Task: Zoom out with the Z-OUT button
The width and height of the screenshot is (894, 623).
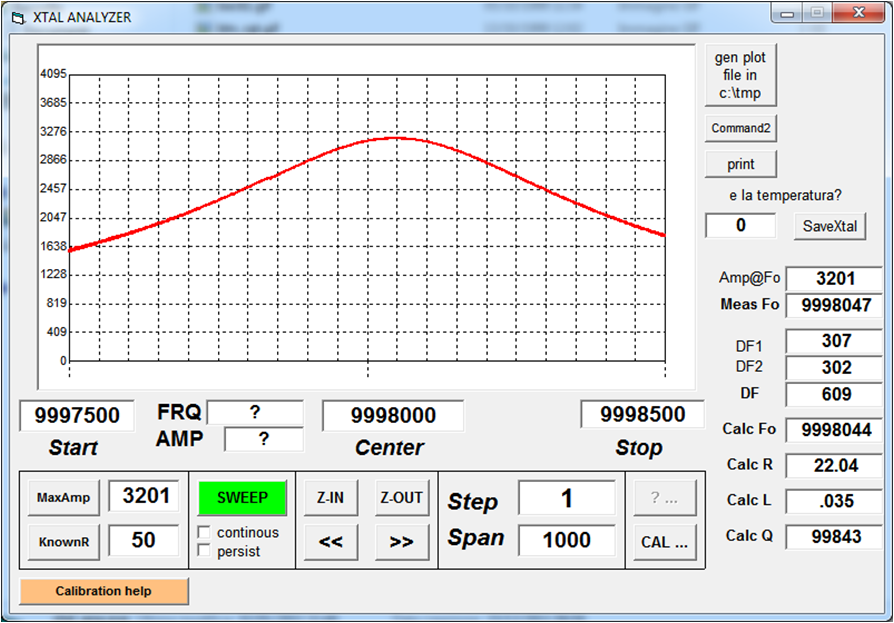Action: 401,498
